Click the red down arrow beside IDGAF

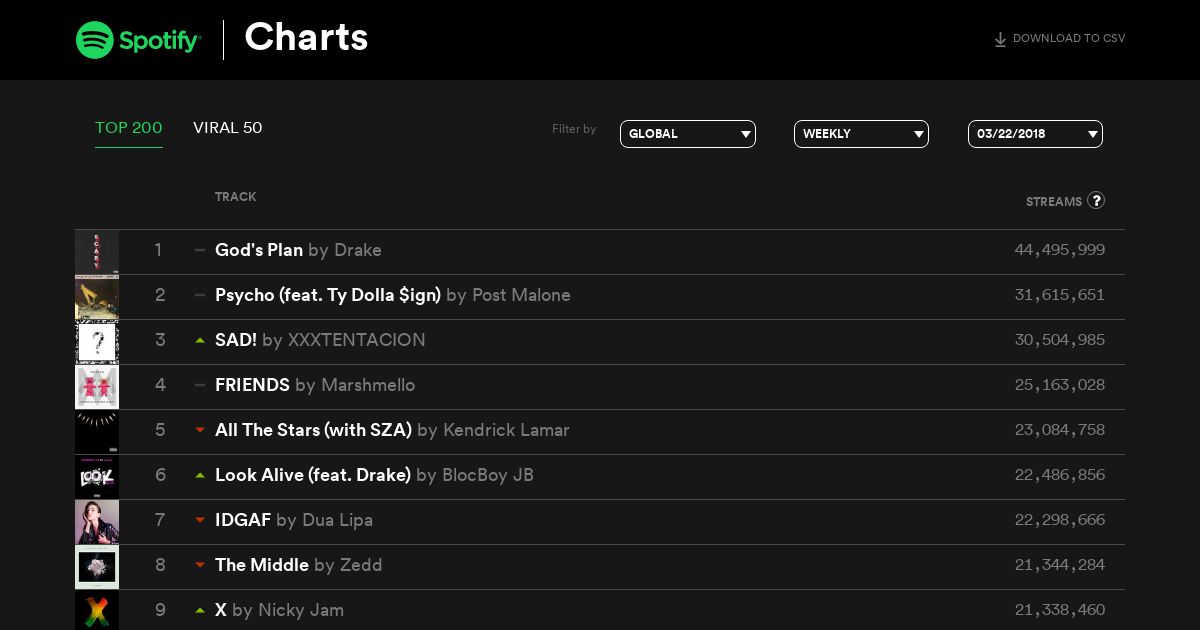click(200, 520)
